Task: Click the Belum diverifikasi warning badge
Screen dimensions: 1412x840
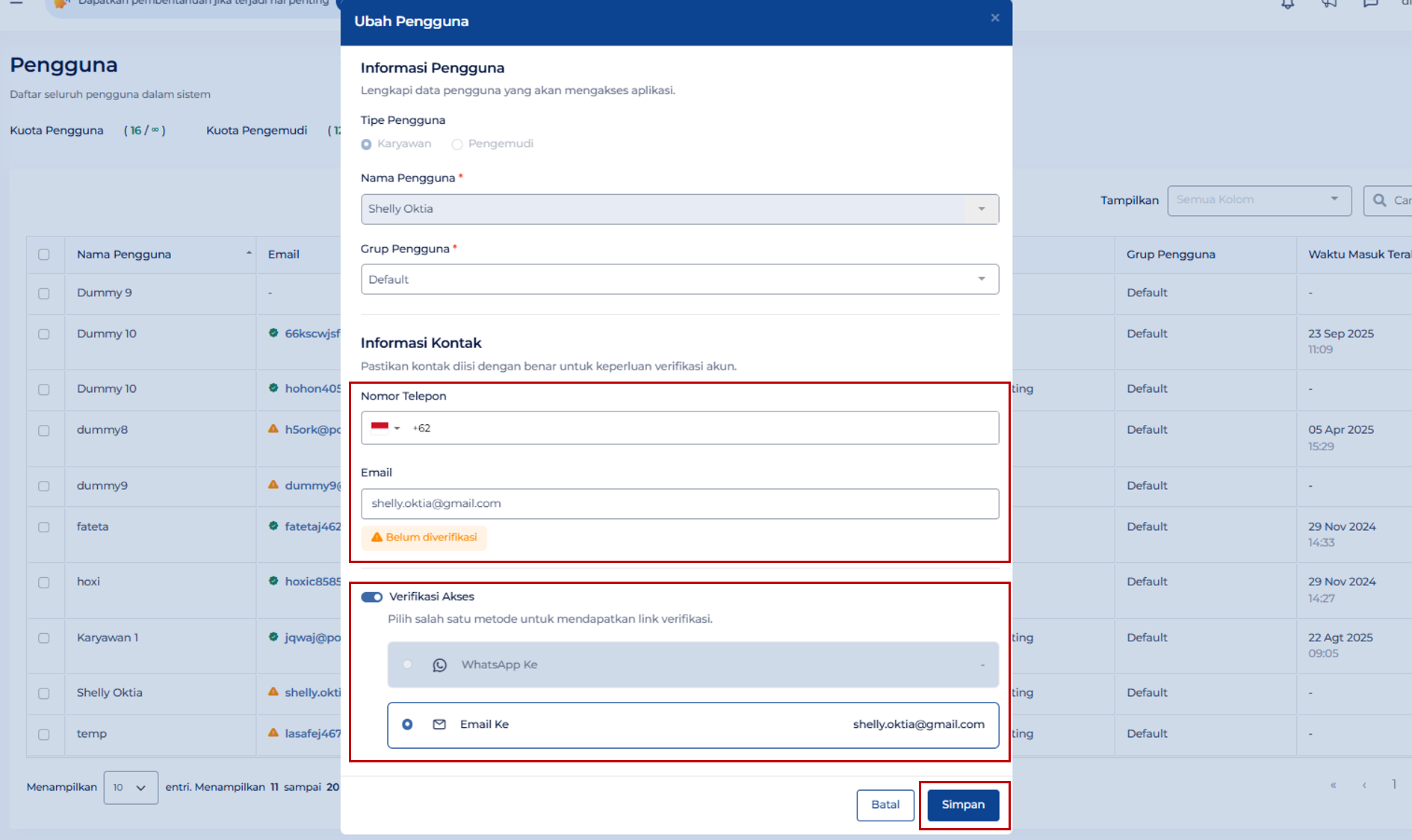Action: click(x=424, y=538)
